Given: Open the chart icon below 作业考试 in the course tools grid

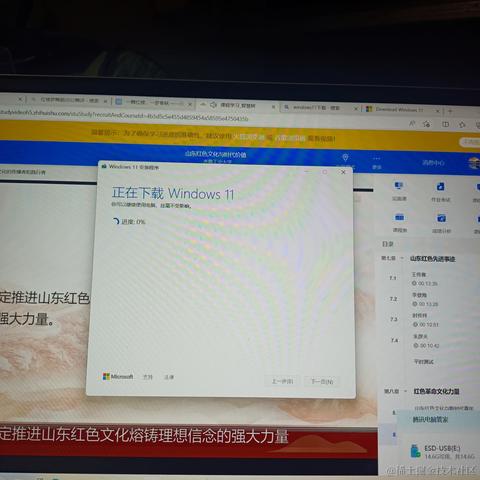Looking at the screenshot, I should point(441,219).
